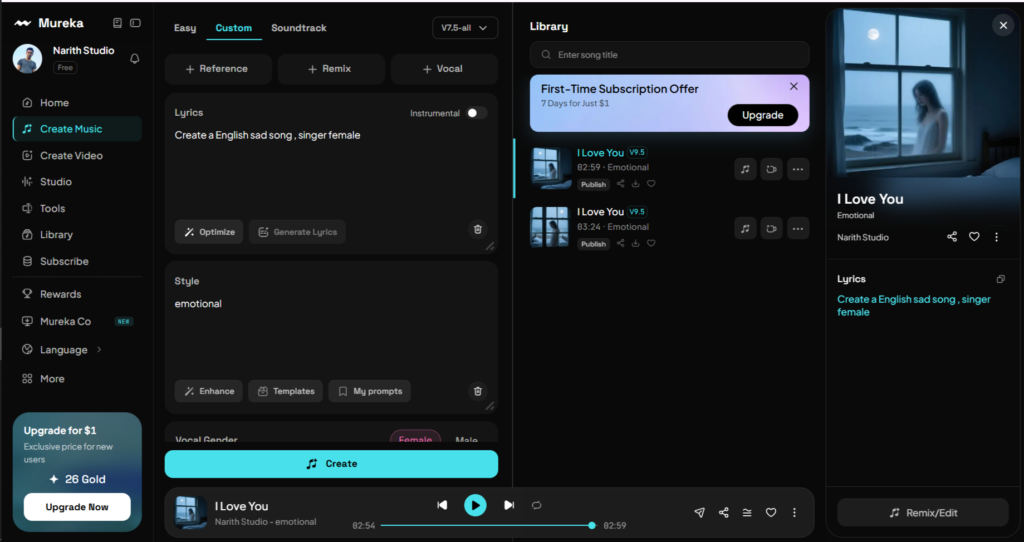This screenshot has height=542, width=1024.
Task: Skip to the next track
Action: click(x=509, y=505)
